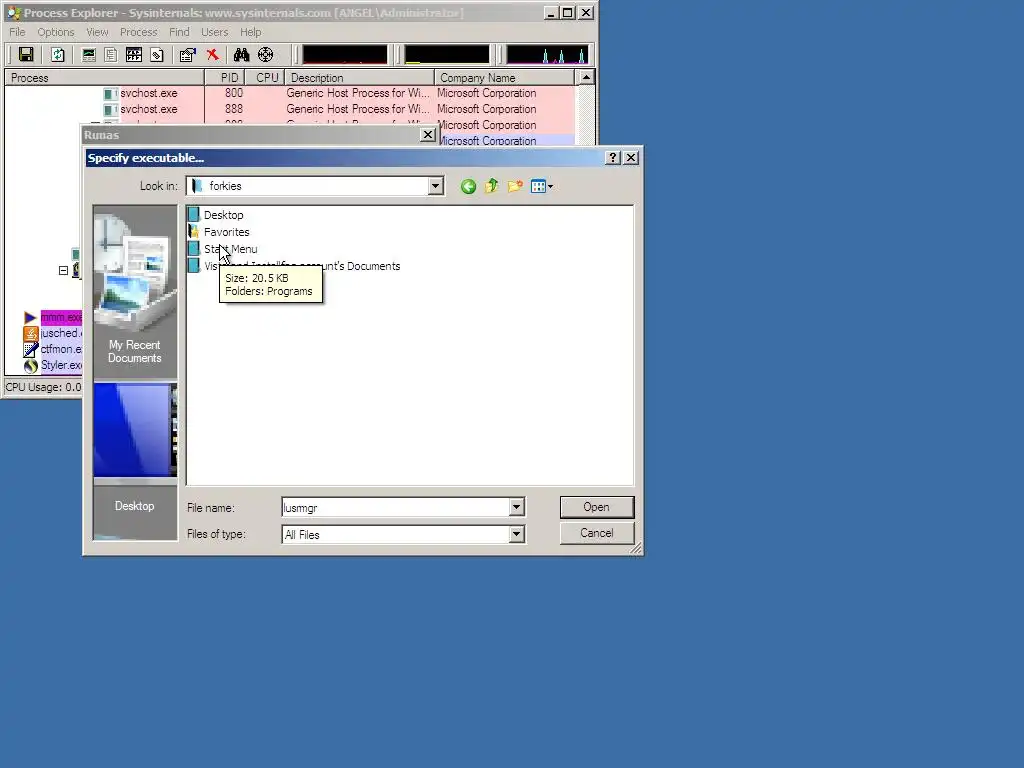Open the Users menu

click(x=215, y=32)
